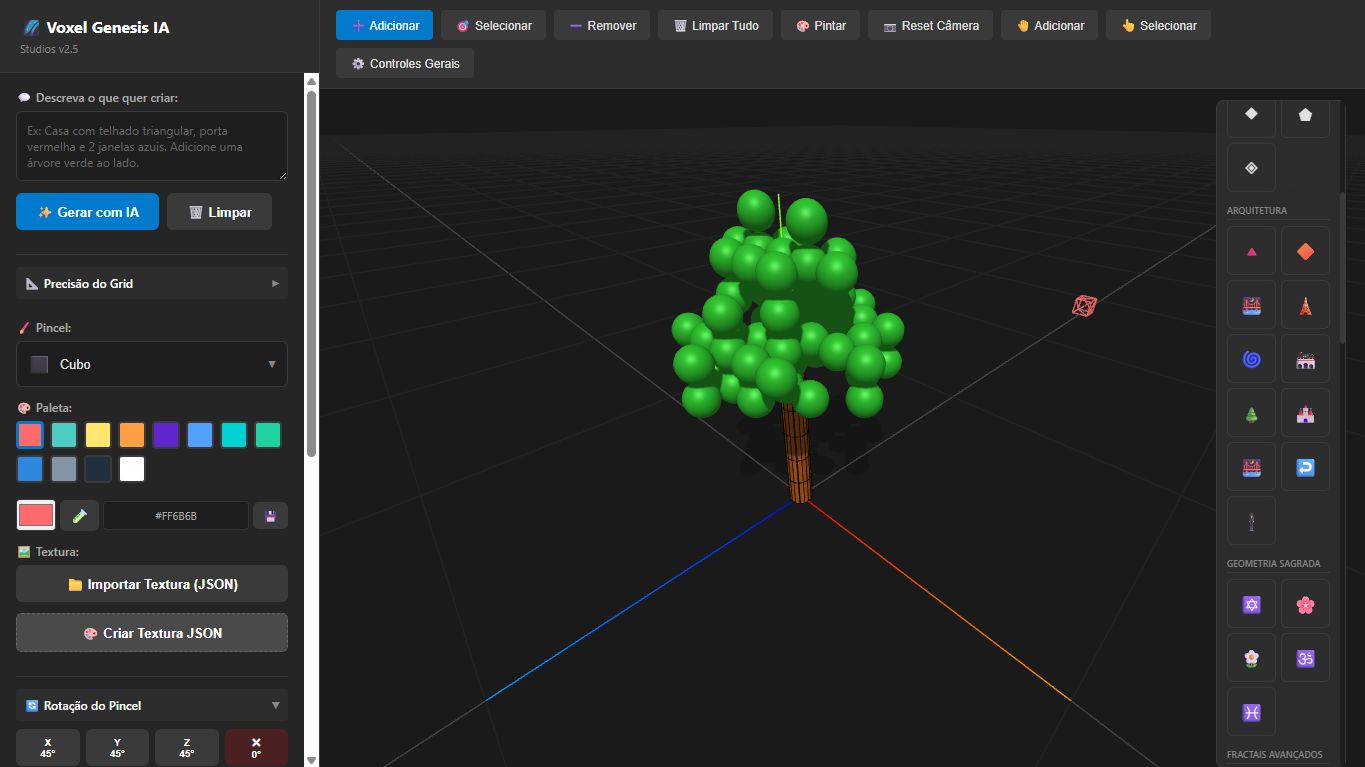Pick the gray palette swatch

click(x=64, y=469)
